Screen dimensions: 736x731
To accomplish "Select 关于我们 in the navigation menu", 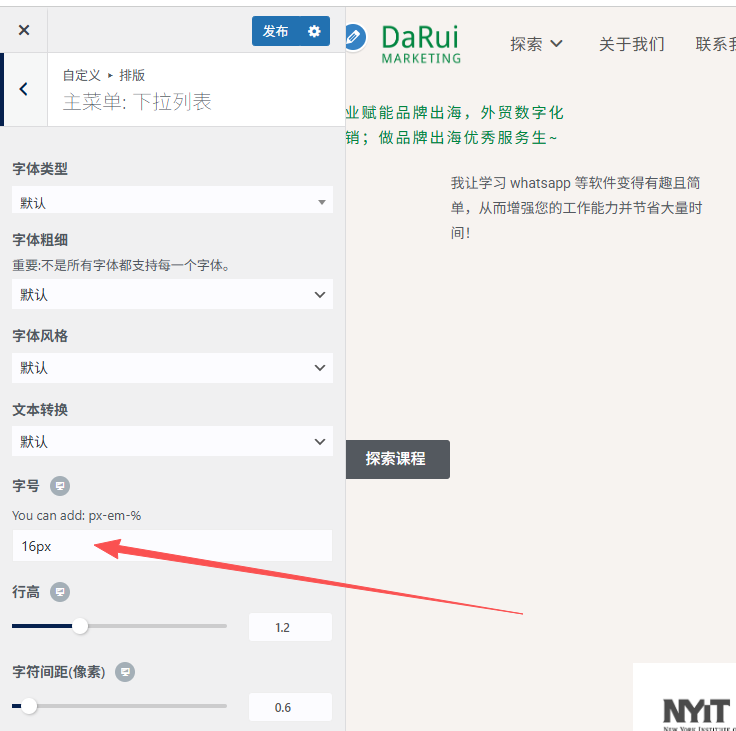I will (x=631, y=44).
